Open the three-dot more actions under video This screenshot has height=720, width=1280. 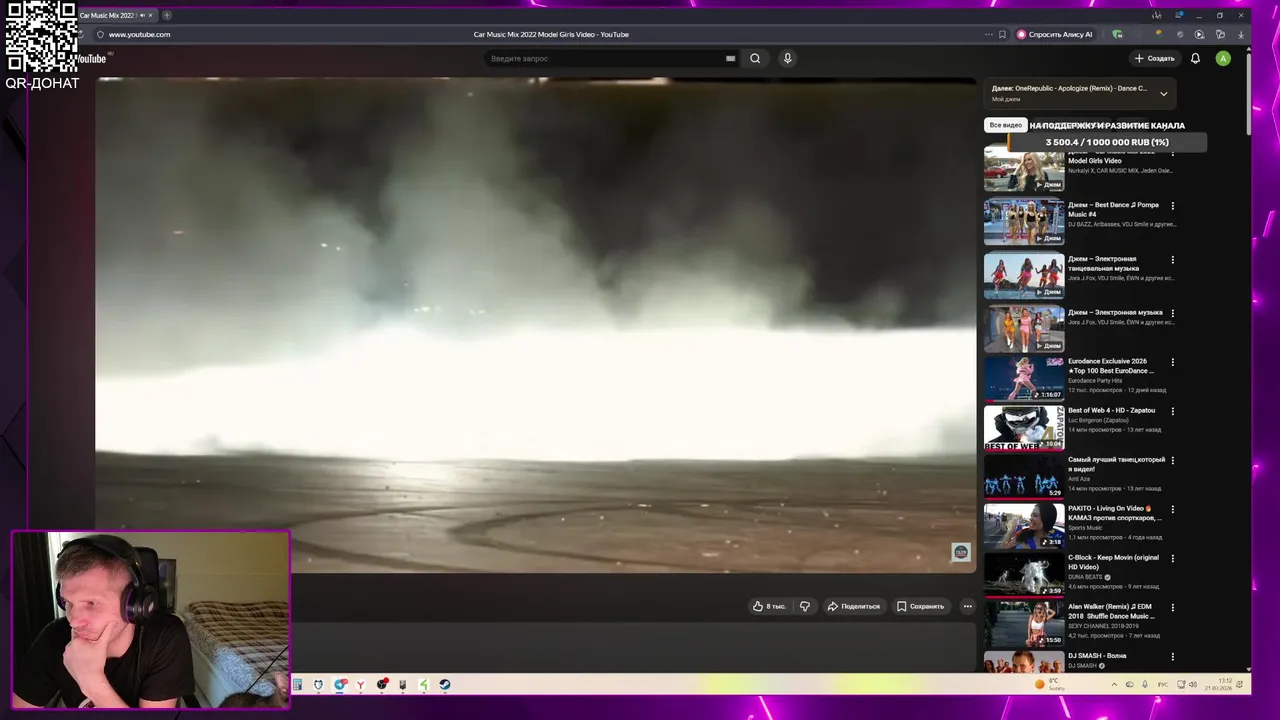coord(967,606)
